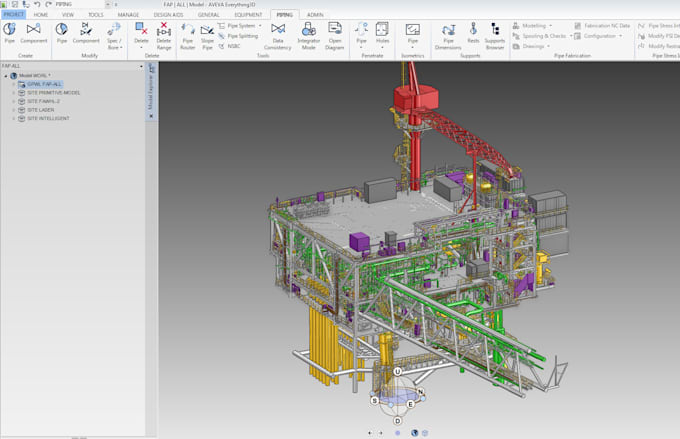Viewport: 680px width, 439px height.
Task: Click the pin icon on Model Explorer panel
Action: click(x=152, y=68)
